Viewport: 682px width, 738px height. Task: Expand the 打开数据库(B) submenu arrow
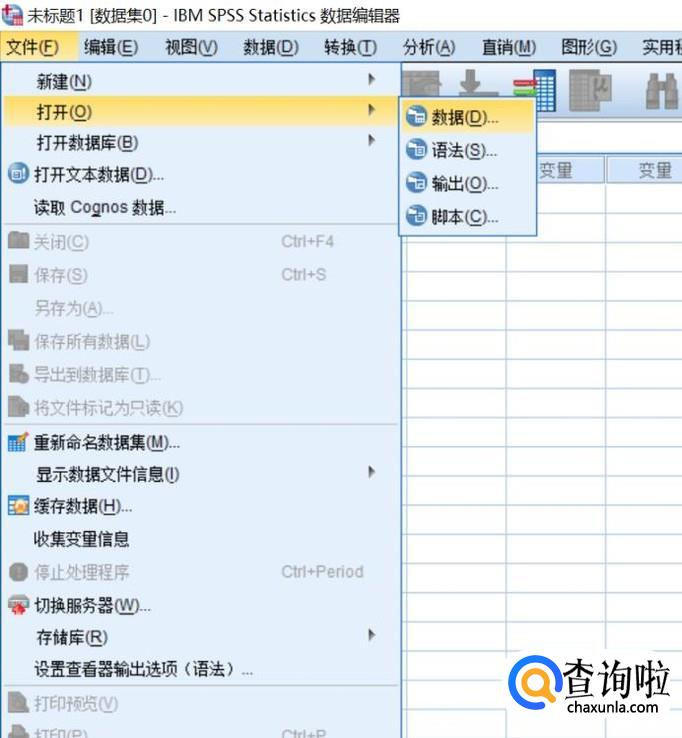pyautogui.click(x=371, y=140)
